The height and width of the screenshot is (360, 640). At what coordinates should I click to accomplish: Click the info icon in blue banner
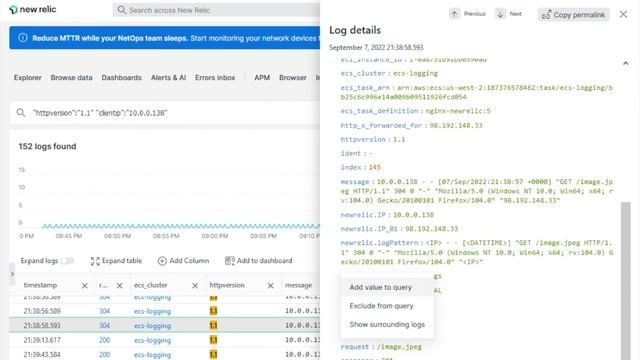pyautogui.click(x=23, y=38)
